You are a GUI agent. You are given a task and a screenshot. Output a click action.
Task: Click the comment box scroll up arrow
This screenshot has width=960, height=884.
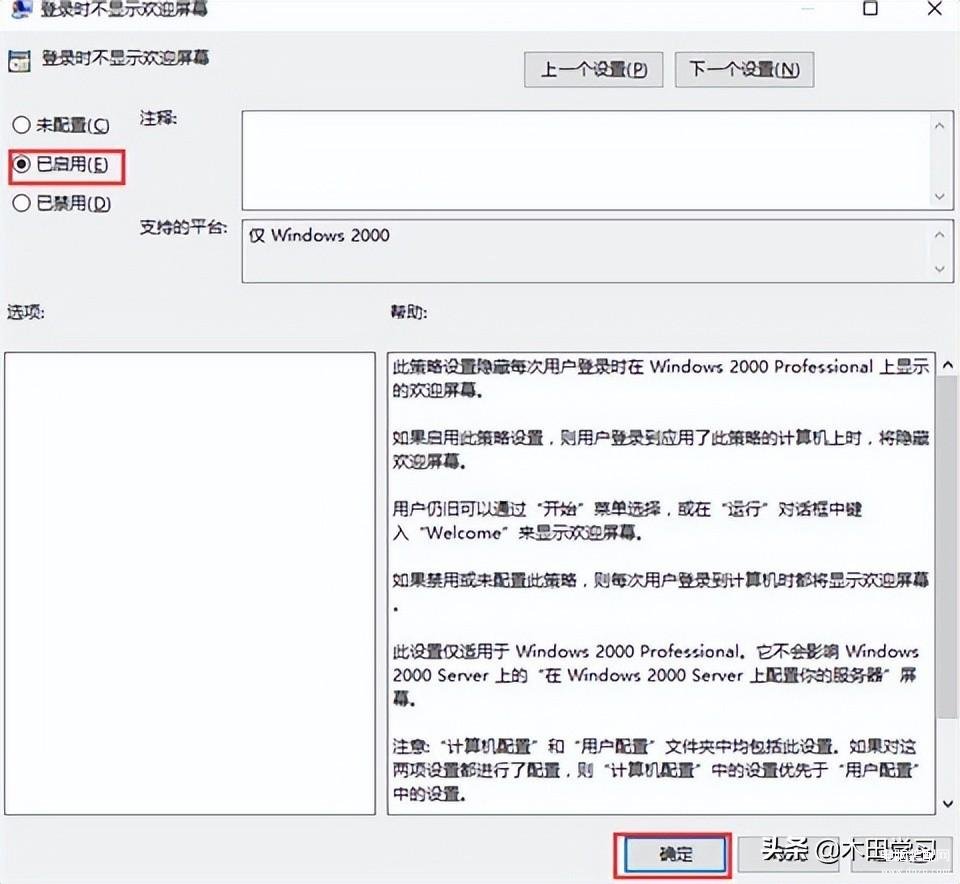(939, 126)
